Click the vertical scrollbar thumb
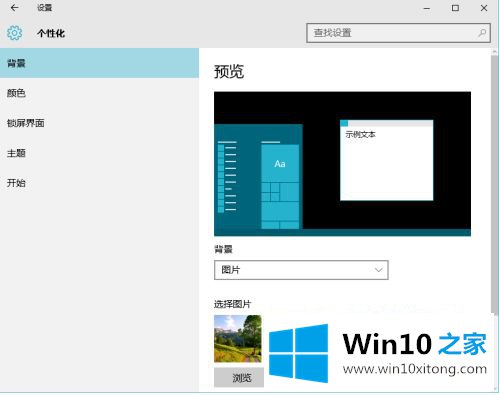The width and height of the screenshot is (499, 395). click(494, 185)
